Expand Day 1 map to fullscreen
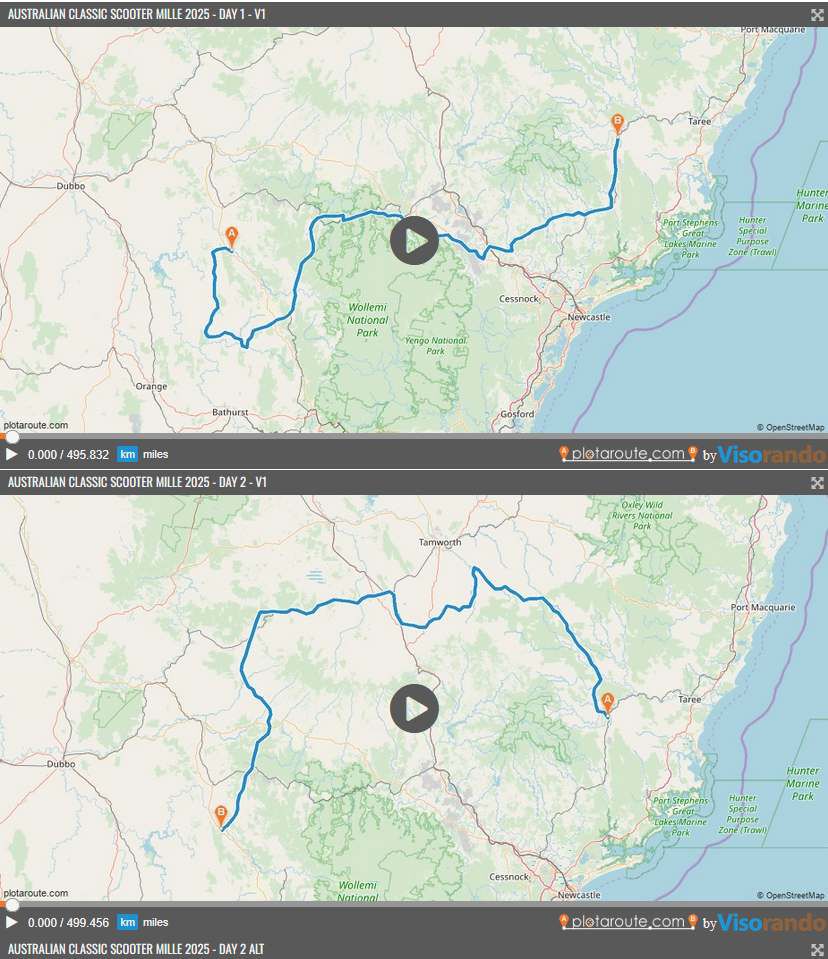 [x=816, y=14]
